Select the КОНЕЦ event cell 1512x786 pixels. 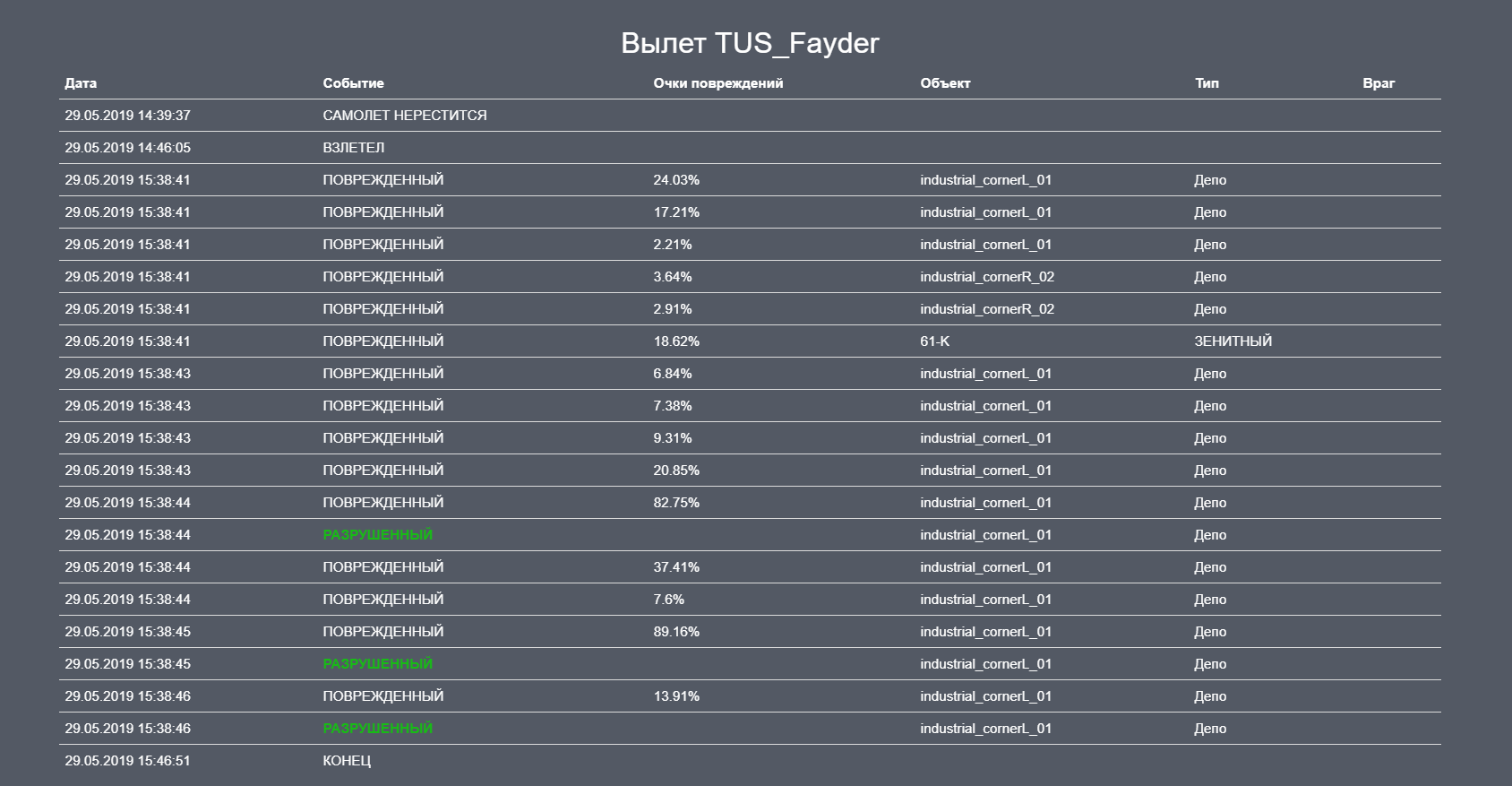click(x=347, y=761)
